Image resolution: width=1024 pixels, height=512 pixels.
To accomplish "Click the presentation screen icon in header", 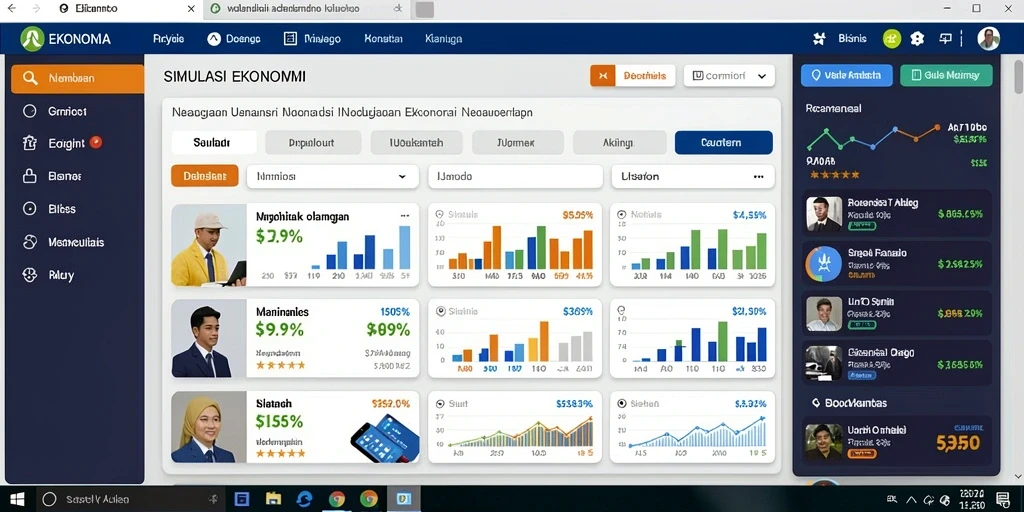I will tap(945, 39).
